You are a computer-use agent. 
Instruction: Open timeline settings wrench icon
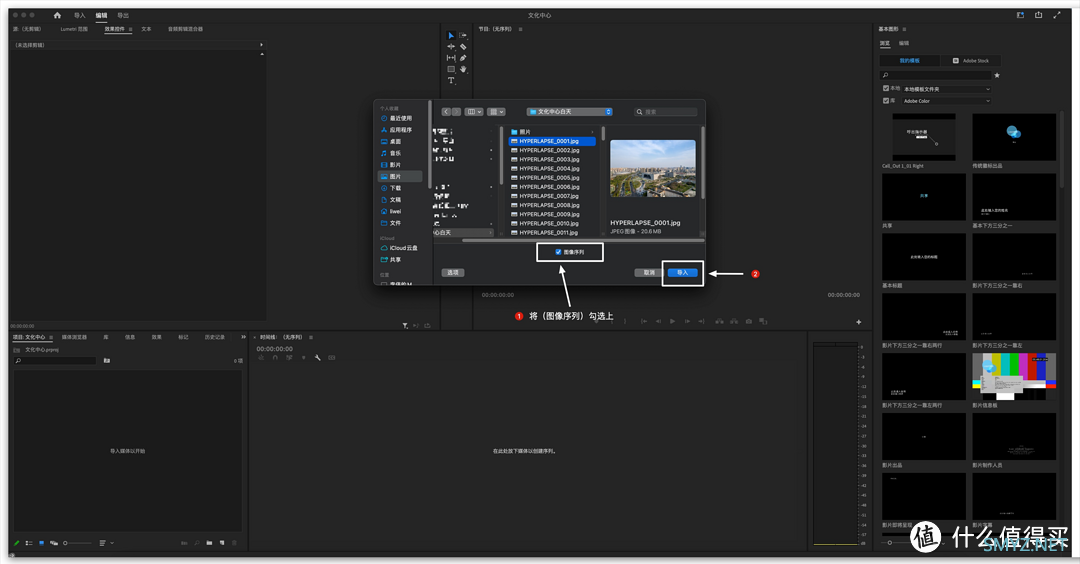tap(318, 357)
